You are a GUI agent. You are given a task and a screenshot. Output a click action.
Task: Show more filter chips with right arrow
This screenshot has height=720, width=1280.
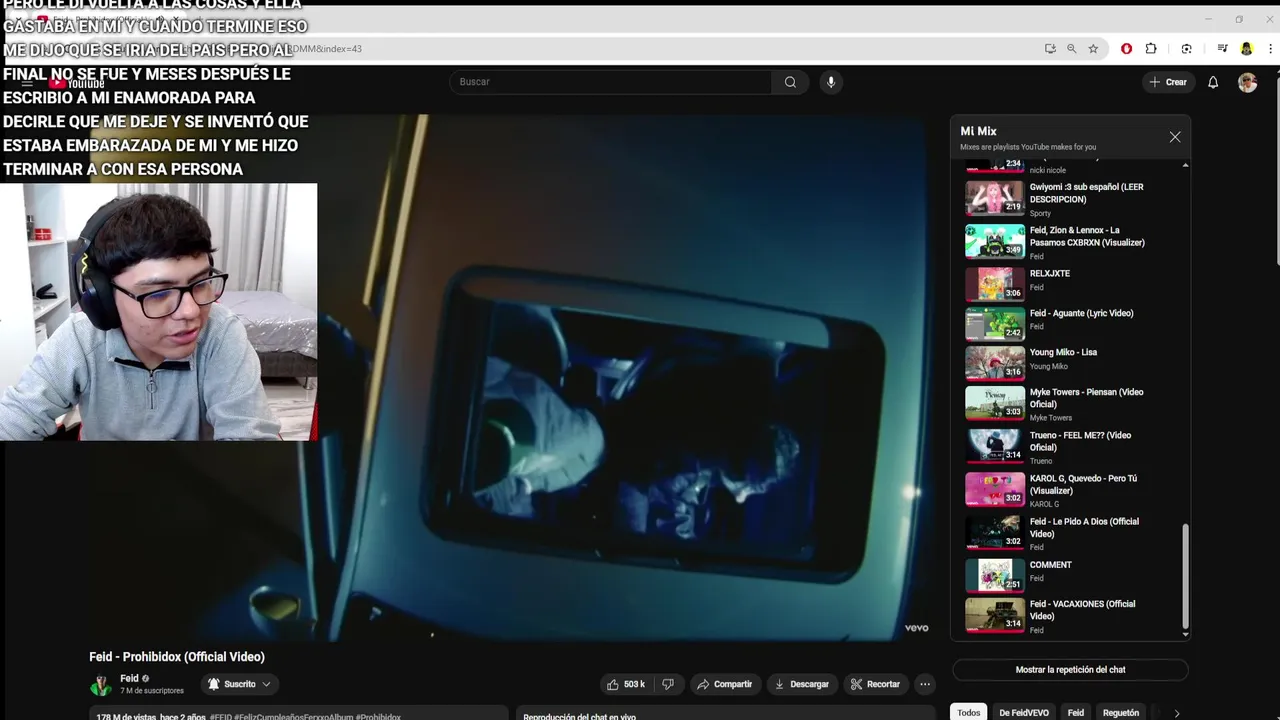pyautogui.click(x=1177, y=713)
